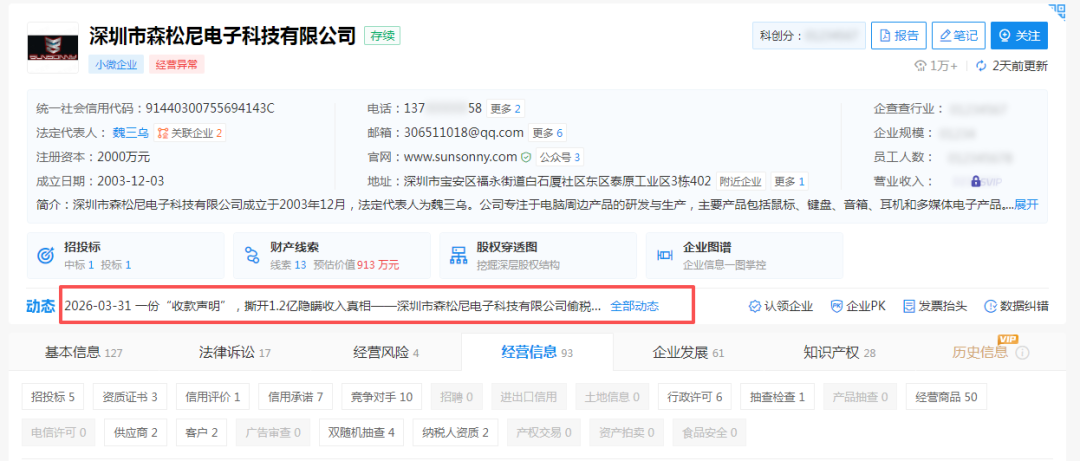Screen dimensions: 1080x461
Task: Select 信用评价 1 chip
Action: point(213,397)
